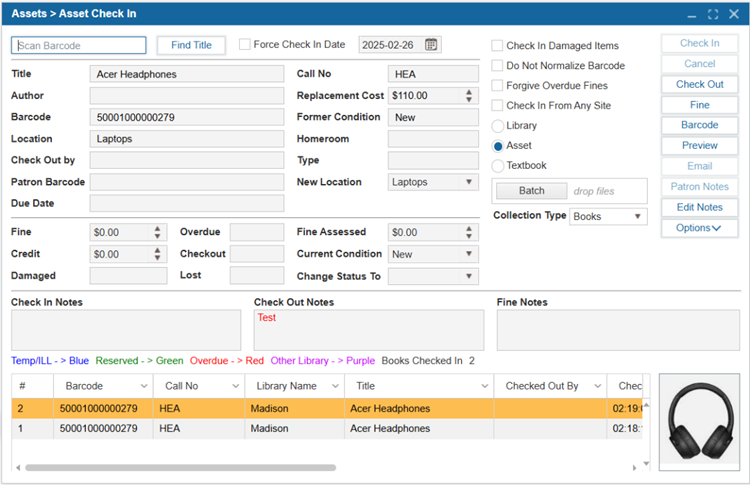Viewport: 750px width, 485px height.
Task: Open the New Location dropdown
Action: click(x=469, y=182)
